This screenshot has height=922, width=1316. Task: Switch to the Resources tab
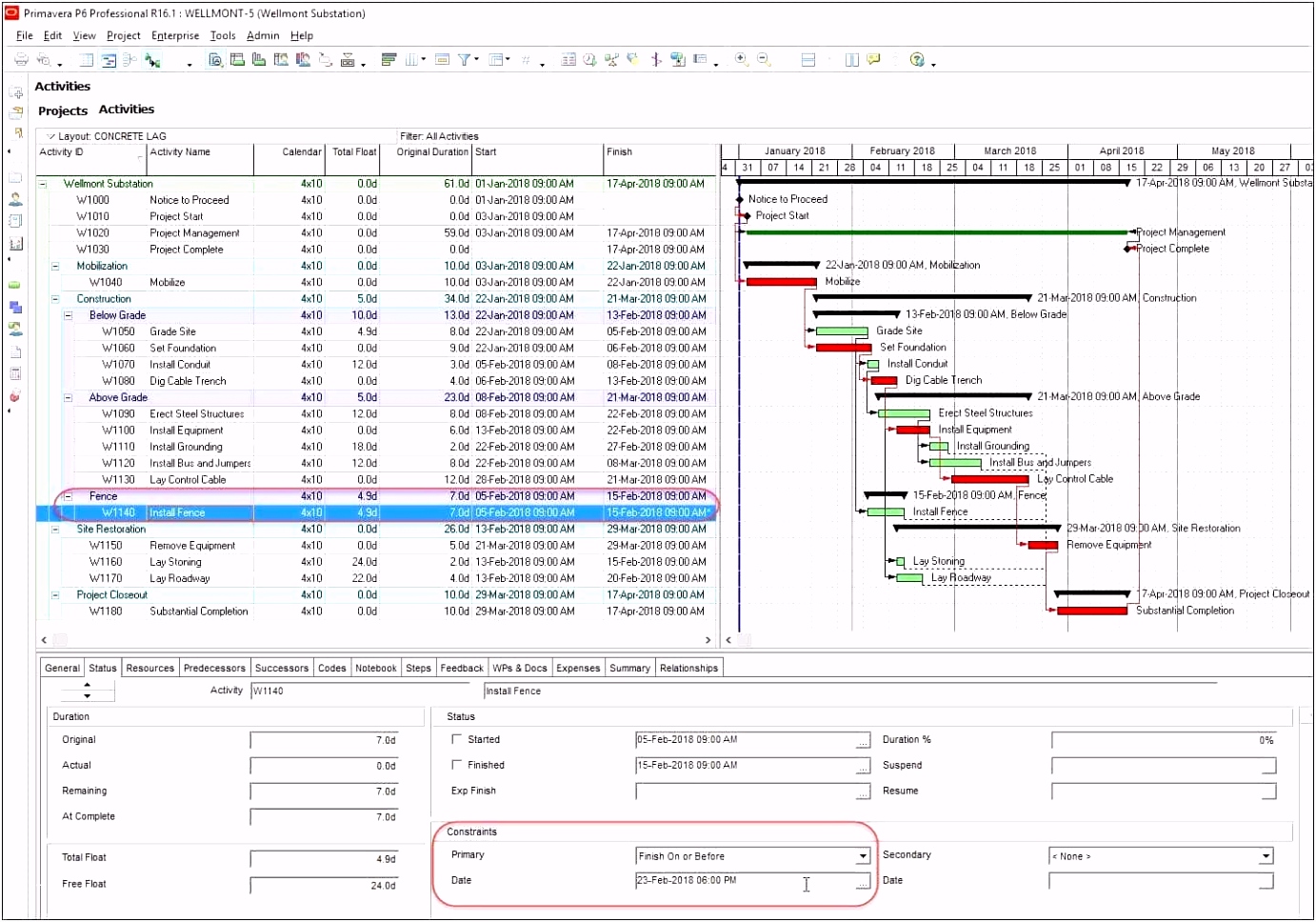pyautogui.click(x=150, y=669)
